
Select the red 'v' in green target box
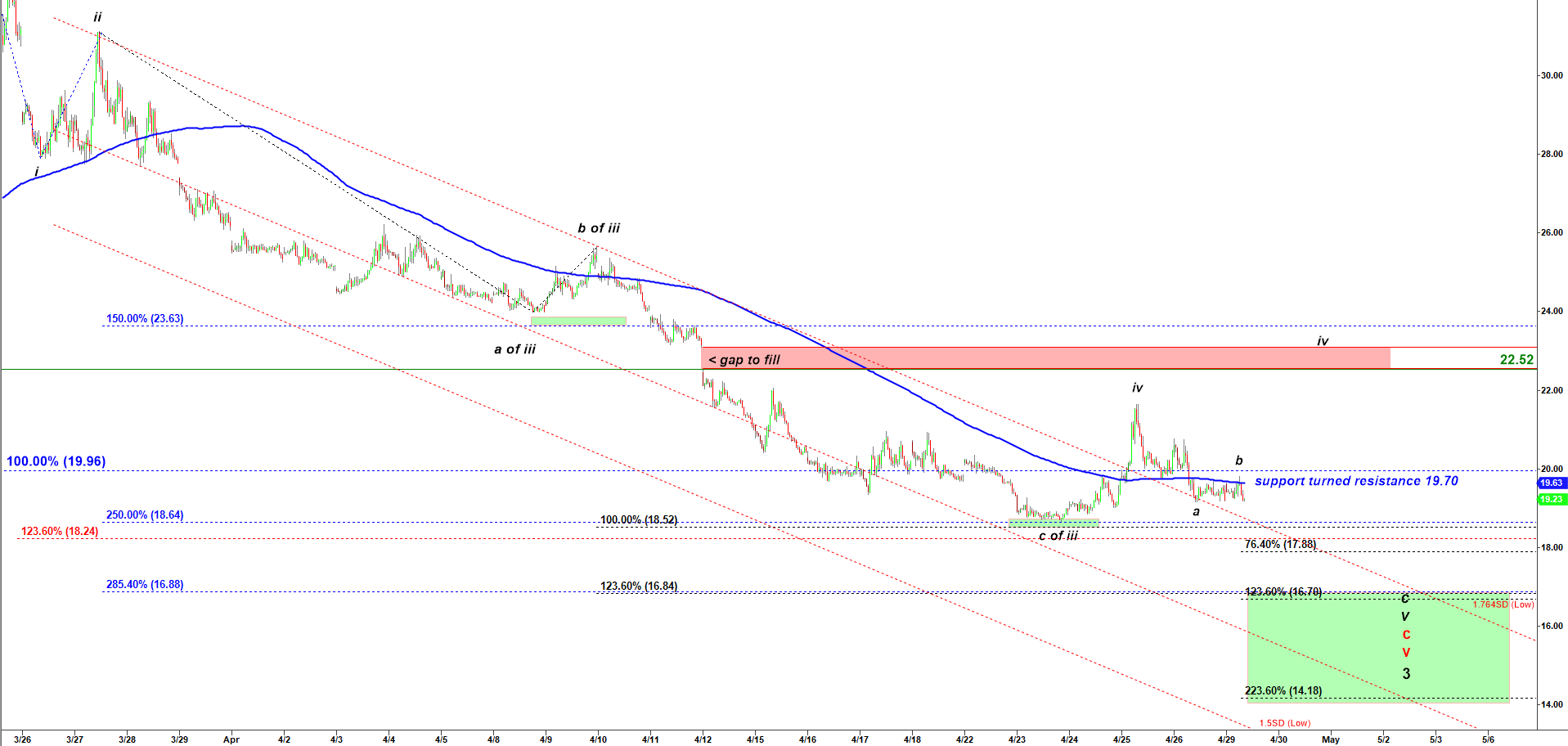click(x=1406, y=653)
